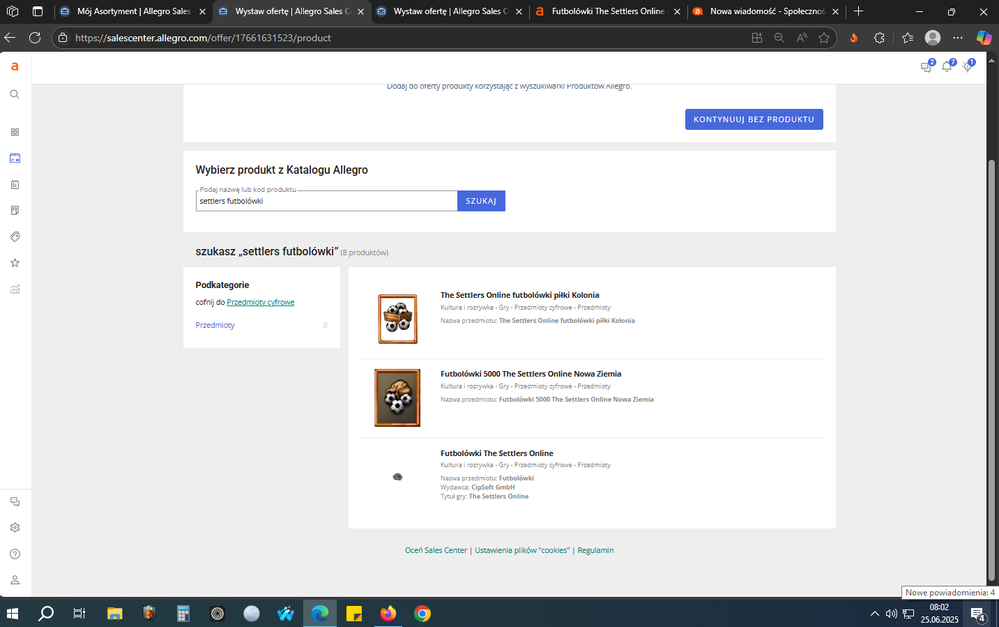
Task: Open the highlighted assortment icon in sidebar
Action: click(15, 158)
